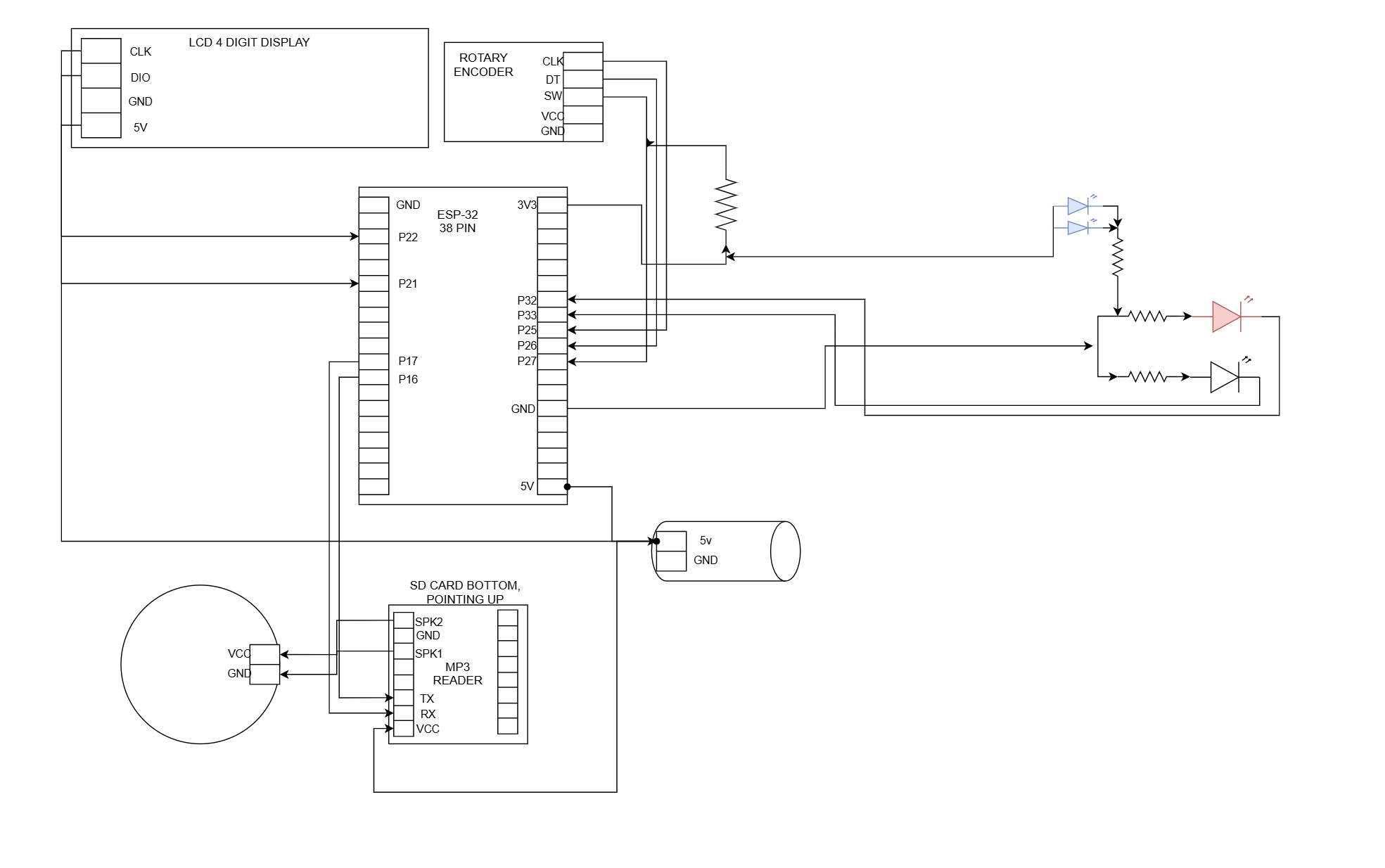
Task: Click the P27 pin label
Action: (527, 361)
